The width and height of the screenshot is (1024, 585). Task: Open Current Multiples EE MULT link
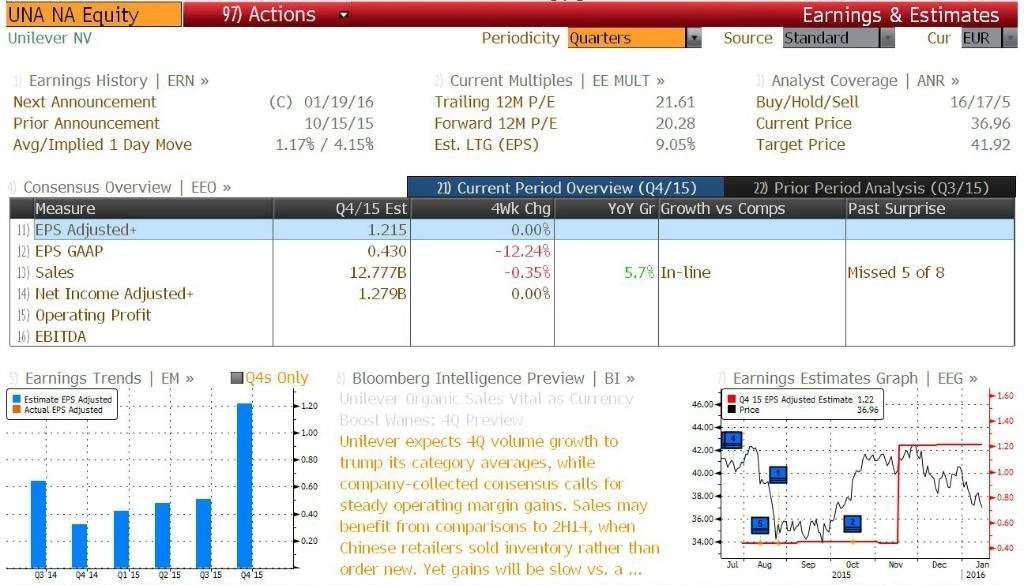coord(556,80)
